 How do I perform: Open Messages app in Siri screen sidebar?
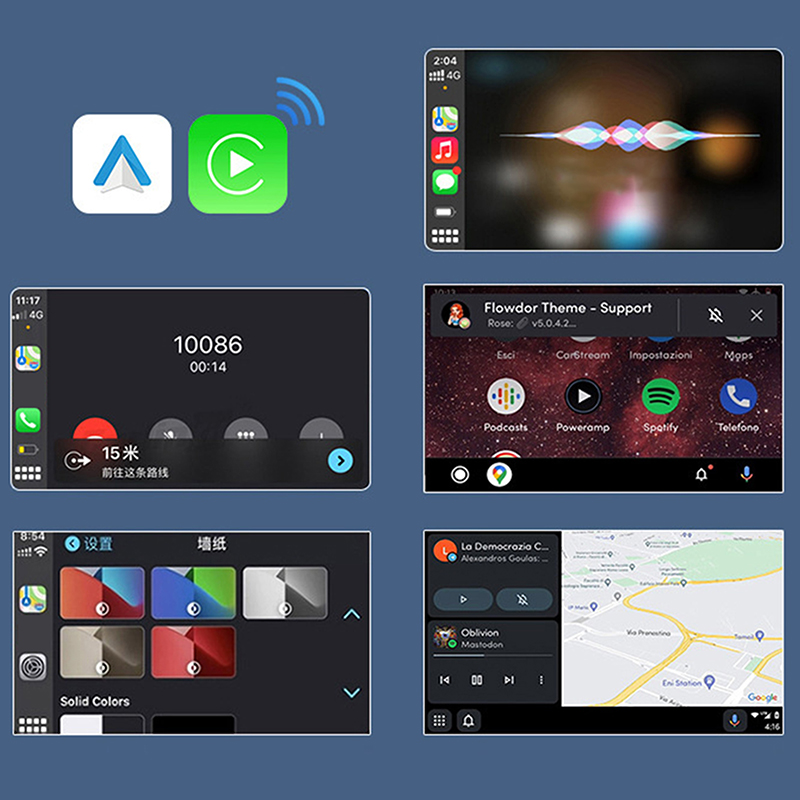pos(445,181)
